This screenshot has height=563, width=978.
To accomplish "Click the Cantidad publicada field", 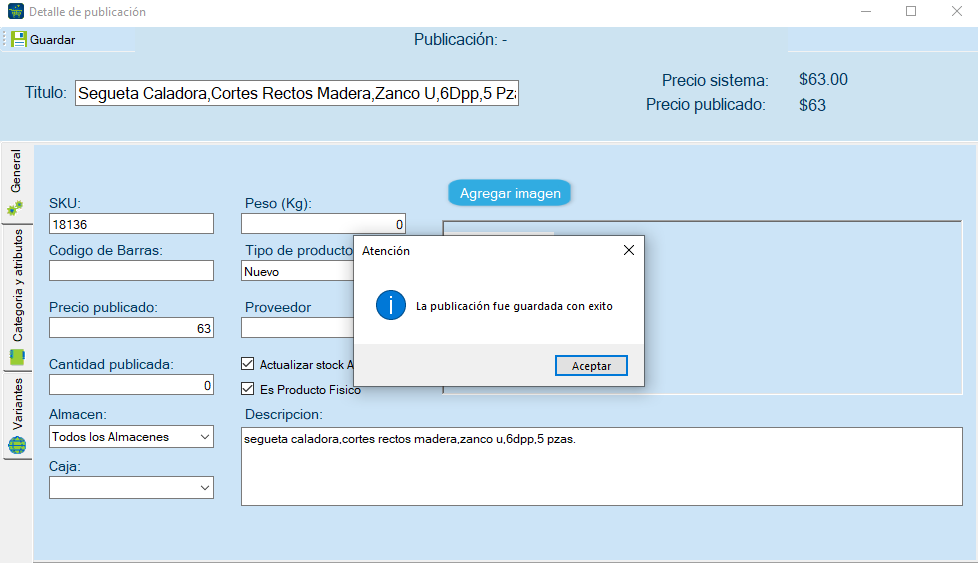I will click(131, 385).
